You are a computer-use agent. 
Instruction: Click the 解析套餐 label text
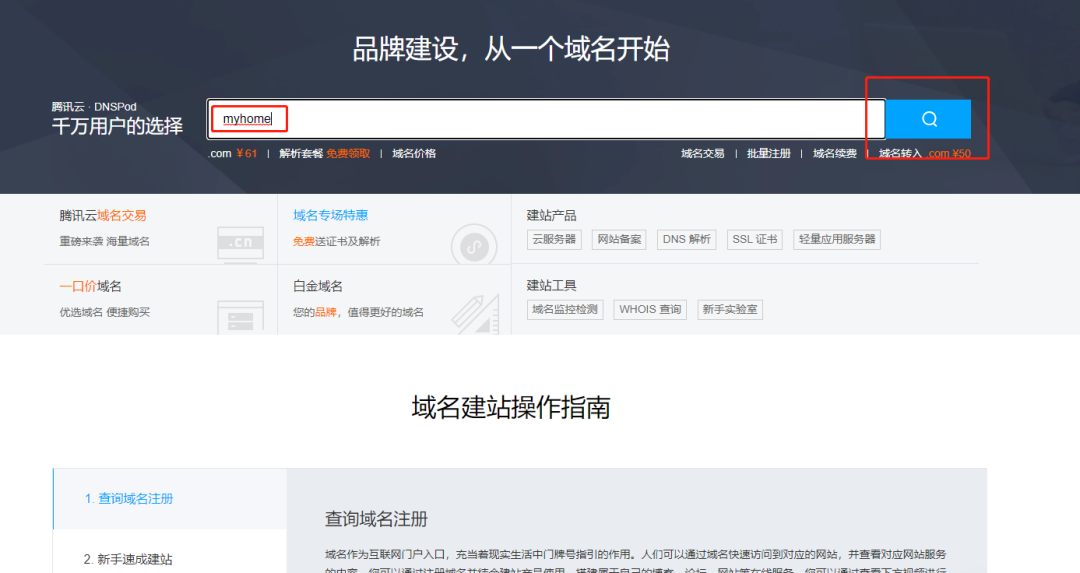tap(301, 154)
